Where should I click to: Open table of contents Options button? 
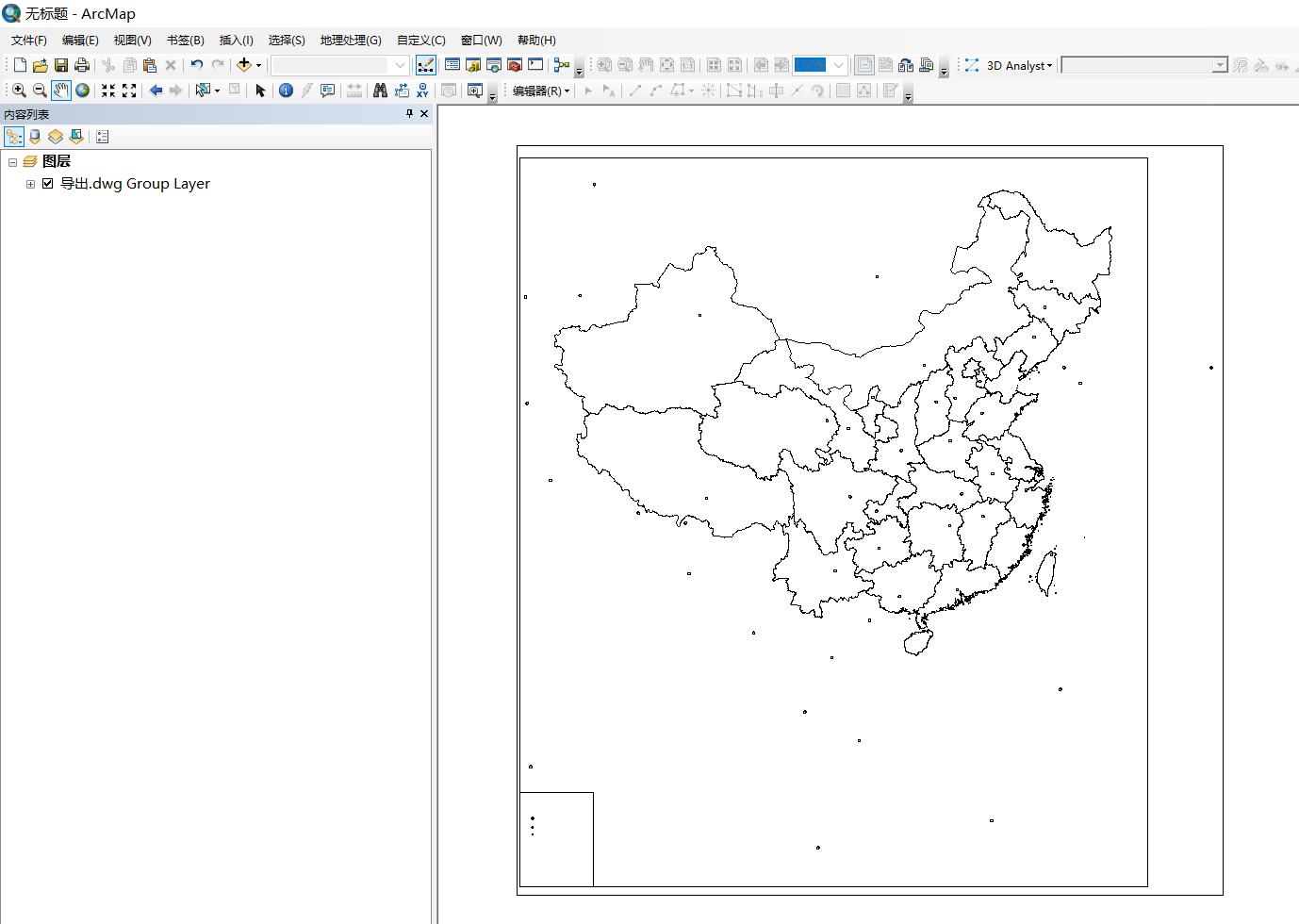[x=102, y=137]
